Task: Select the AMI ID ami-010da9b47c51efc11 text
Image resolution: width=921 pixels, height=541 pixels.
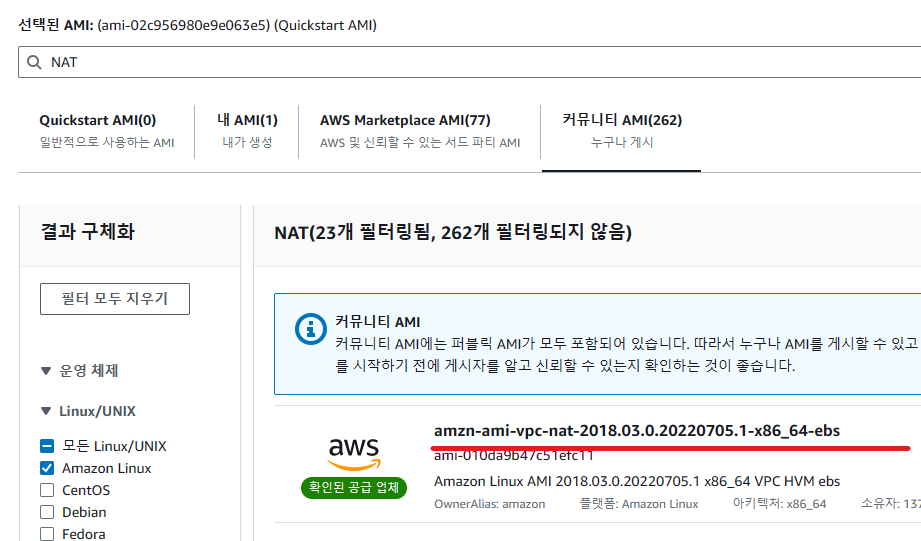Action: (514, 455)
